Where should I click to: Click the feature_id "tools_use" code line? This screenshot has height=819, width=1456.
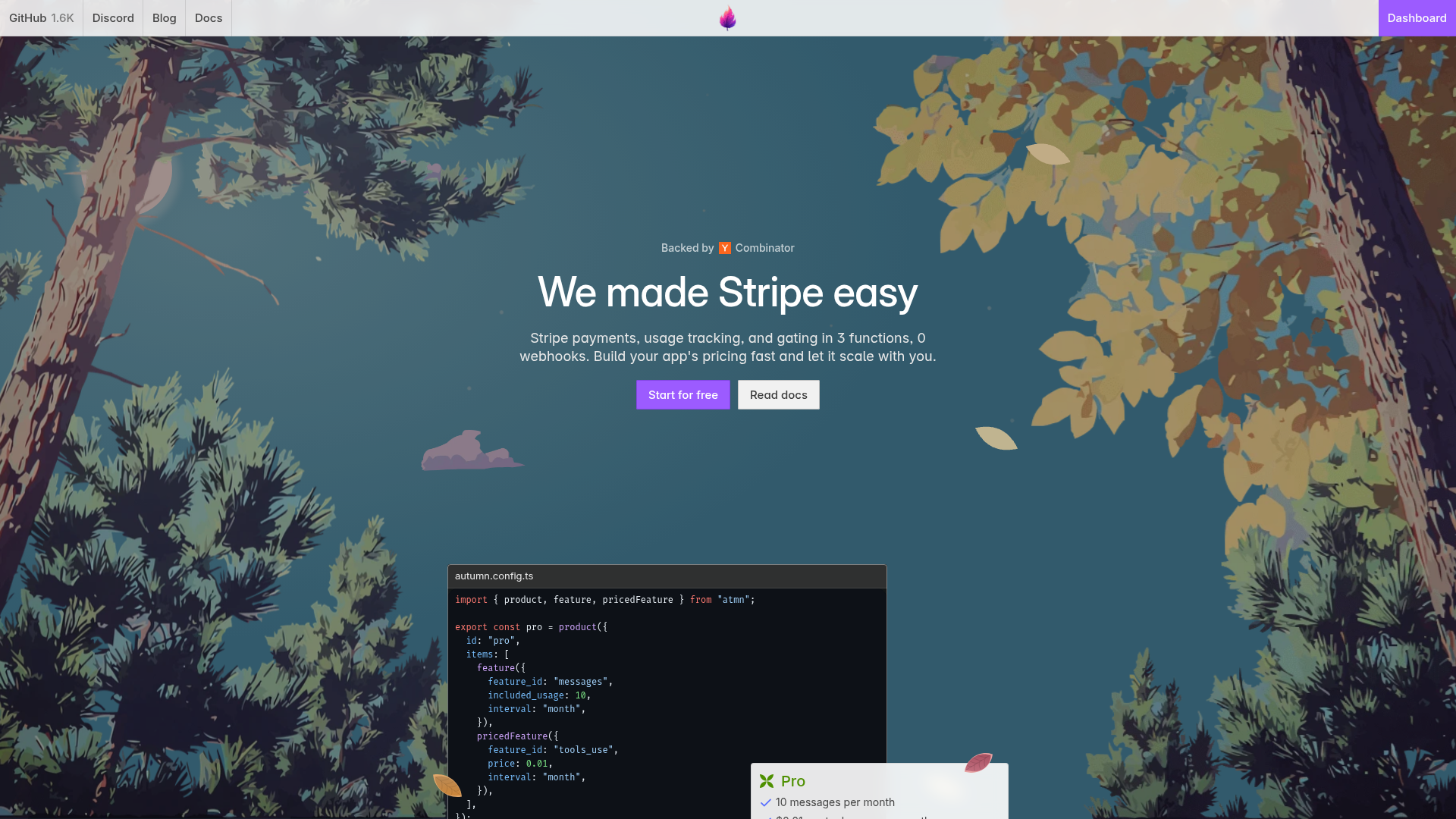point(553,750)
